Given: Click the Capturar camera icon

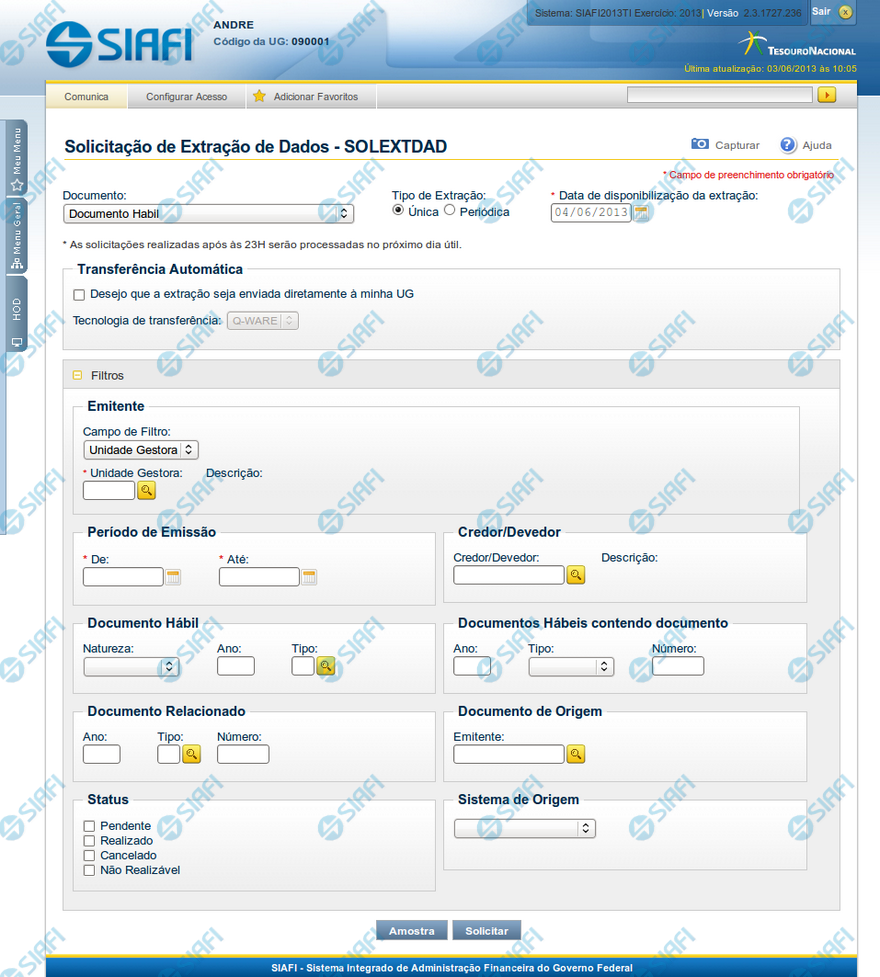Looking at the screenshot, I should coord(700,145).
